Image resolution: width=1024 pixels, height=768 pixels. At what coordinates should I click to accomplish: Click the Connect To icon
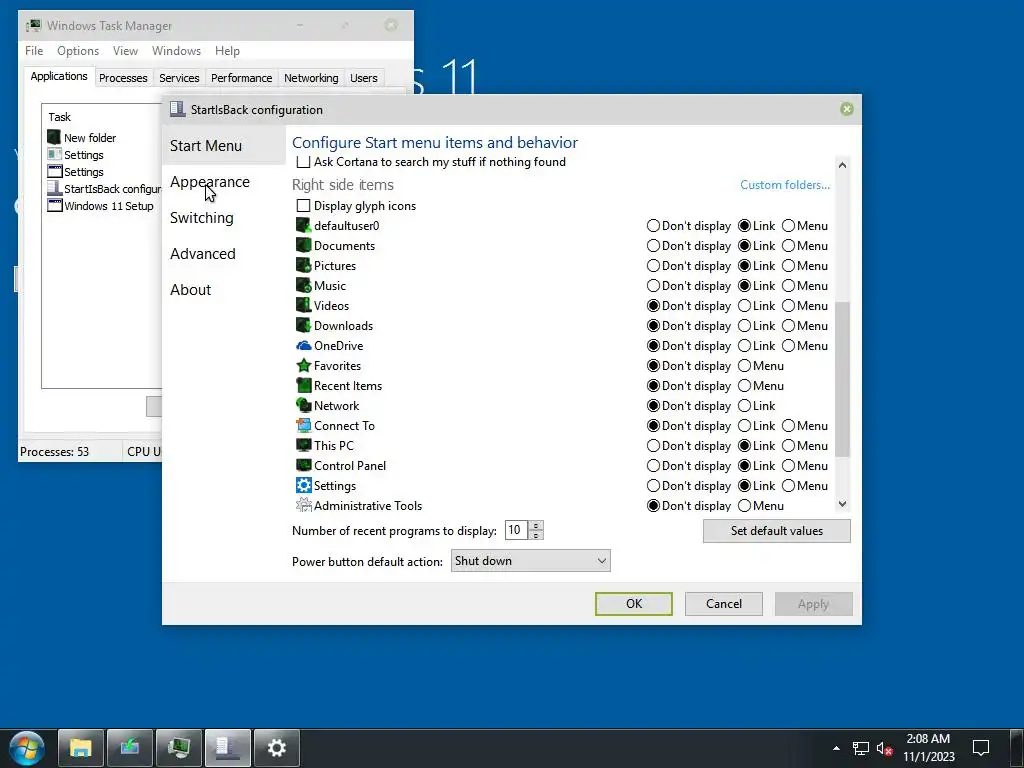[303, 426]
